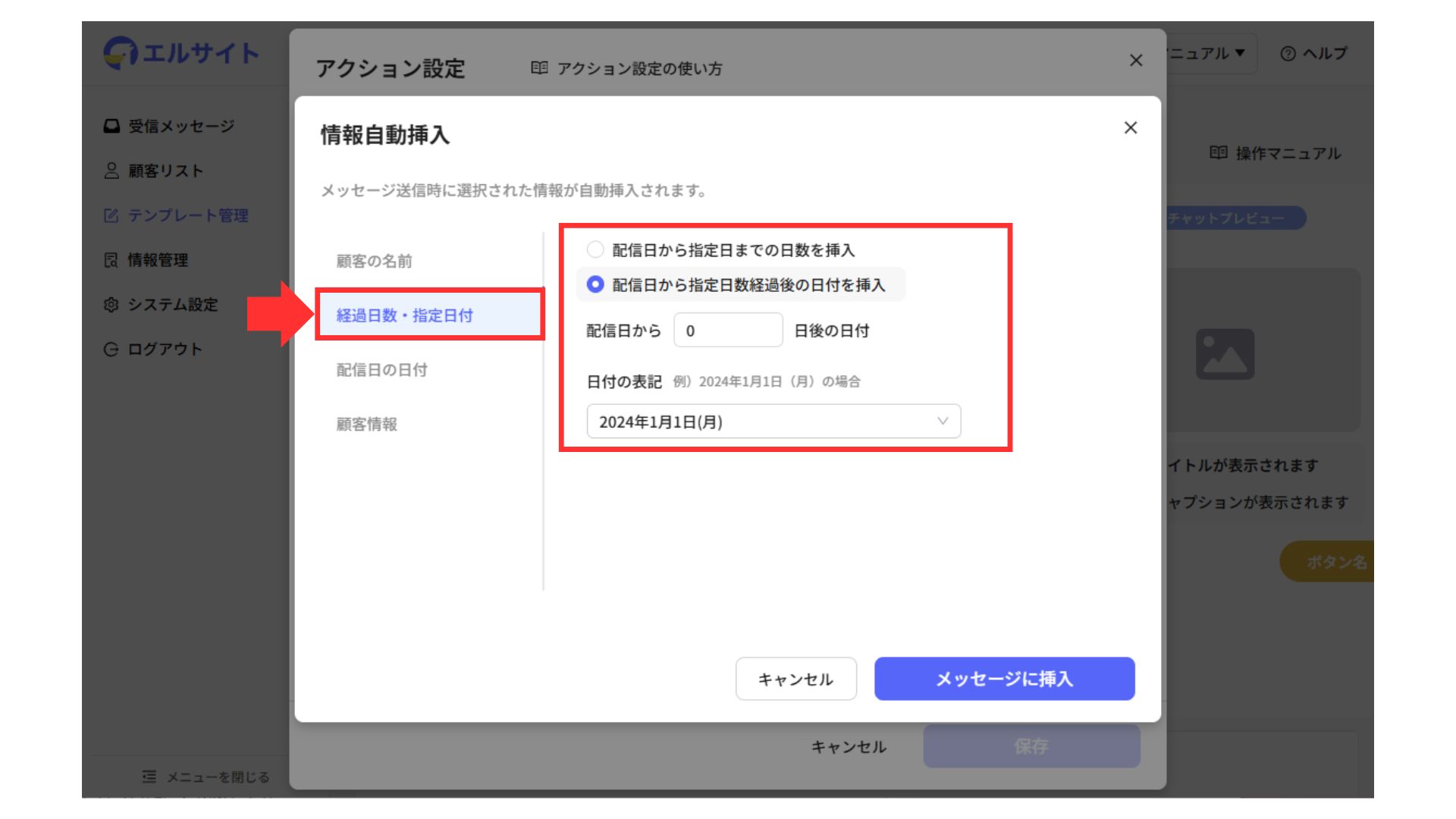This screenshot has width=1456, height=819.
Task: Select radio 配信日から指定日までの日数を挿入
Action: 595,249
